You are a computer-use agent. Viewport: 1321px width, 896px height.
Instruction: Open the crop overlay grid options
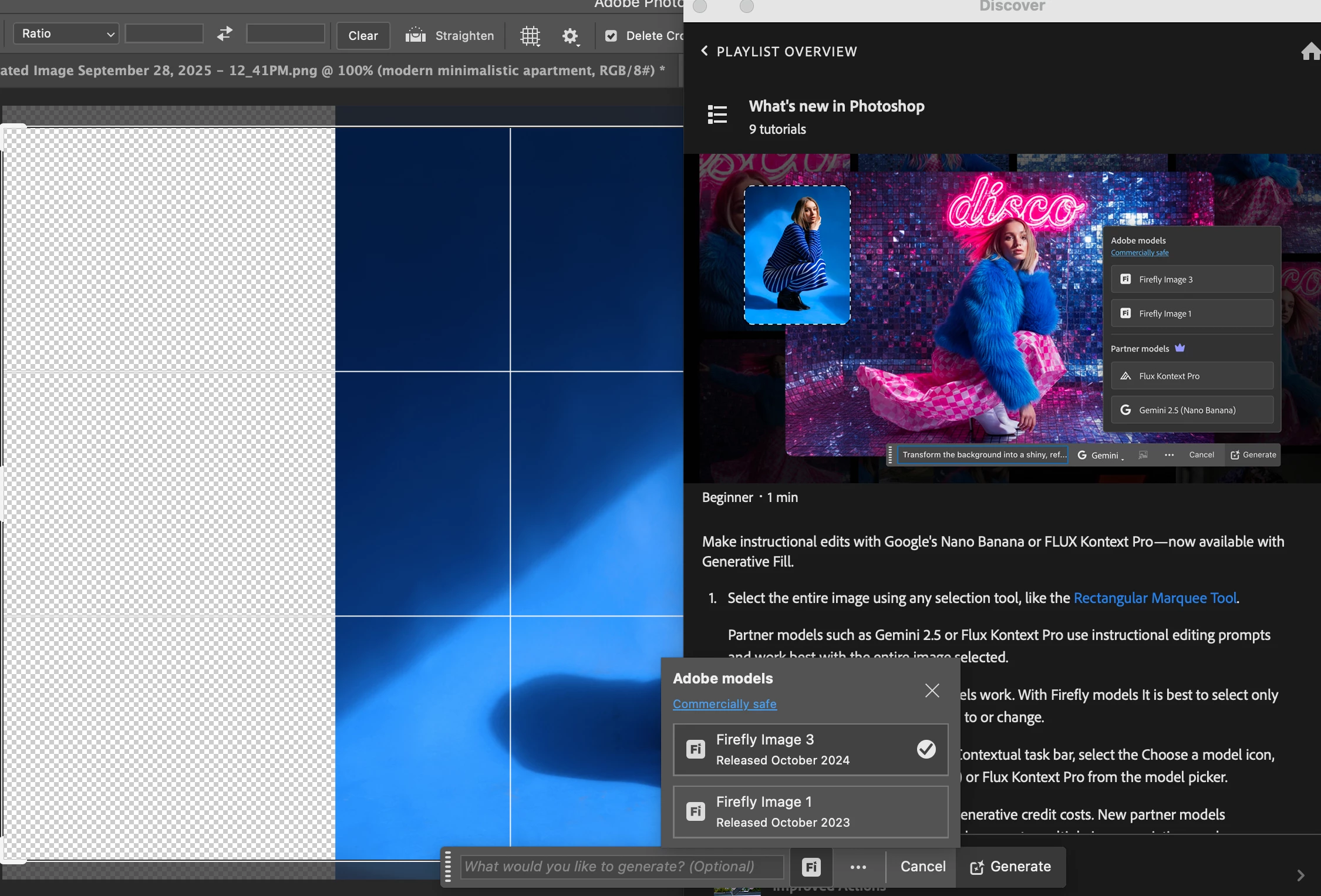(530, 36)
